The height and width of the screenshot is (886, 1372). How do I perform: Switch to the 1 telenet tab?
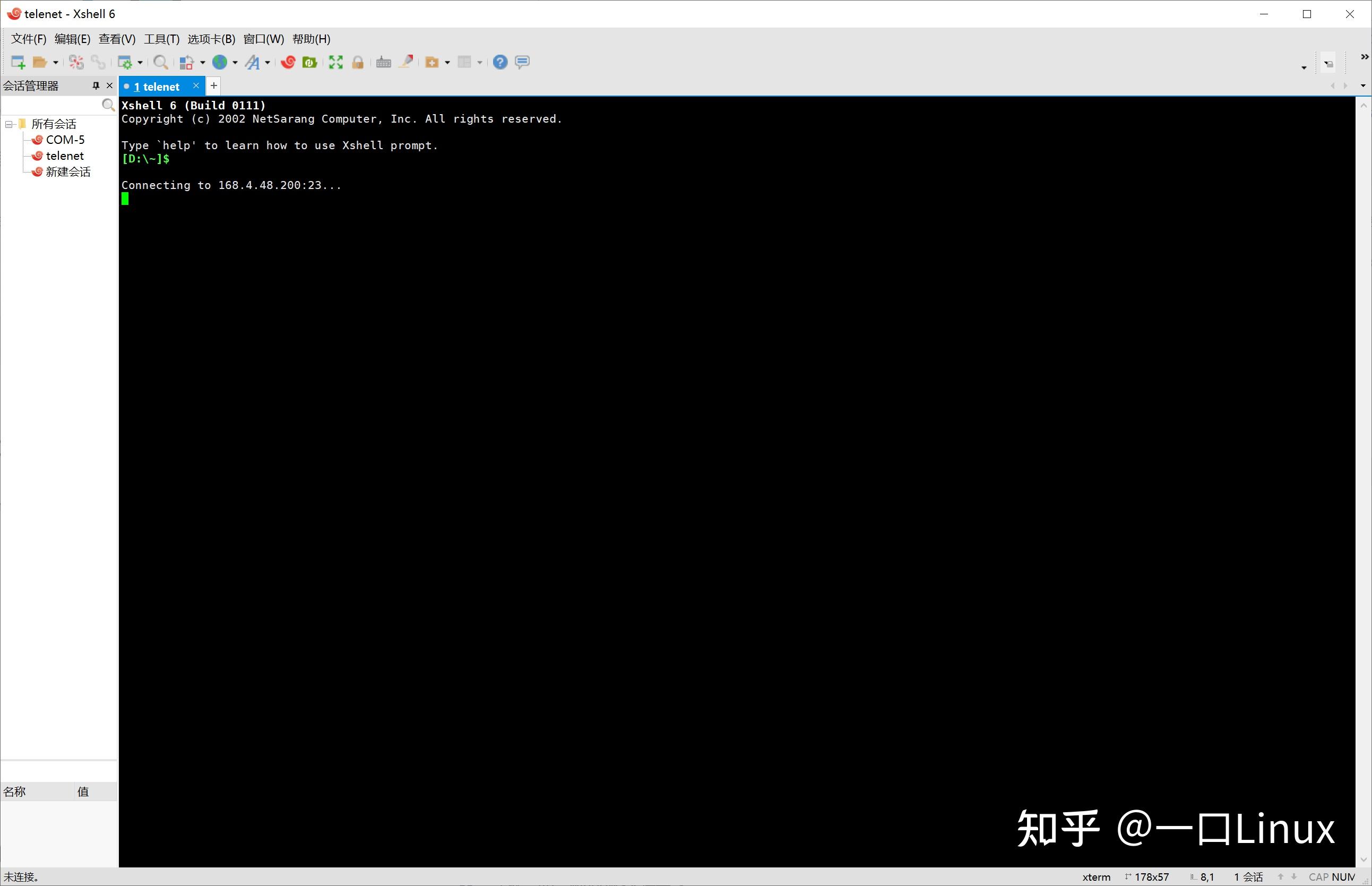click(x=157, y=87)
